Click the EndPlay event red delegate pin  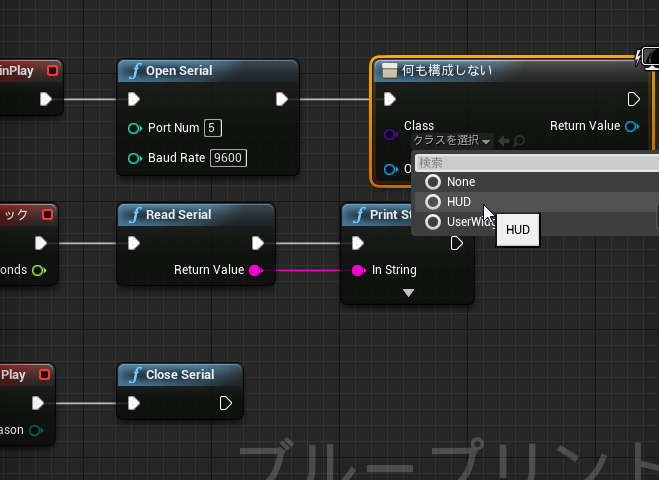(44, 375)
